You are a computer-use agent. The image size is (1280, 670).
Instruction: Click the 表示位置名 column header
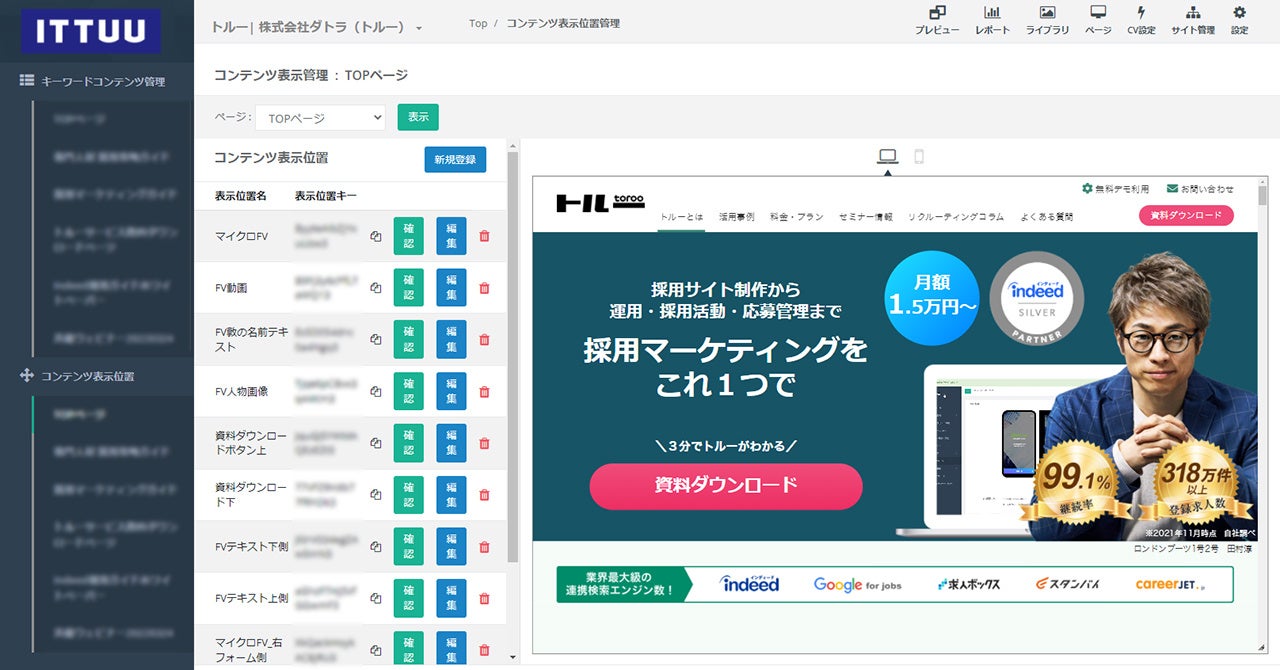[241, 196]
